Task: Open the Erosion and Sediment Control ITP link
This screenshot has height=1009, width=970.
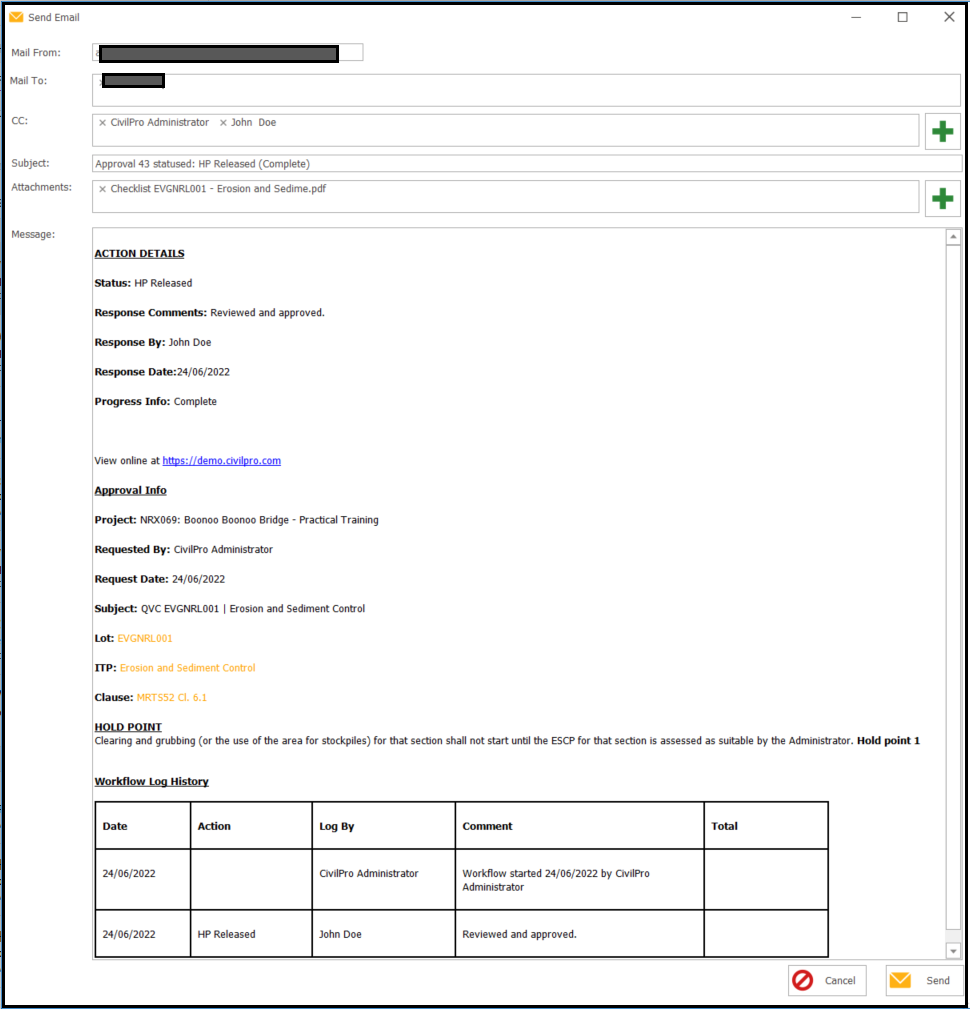Action: pos(187,668)
